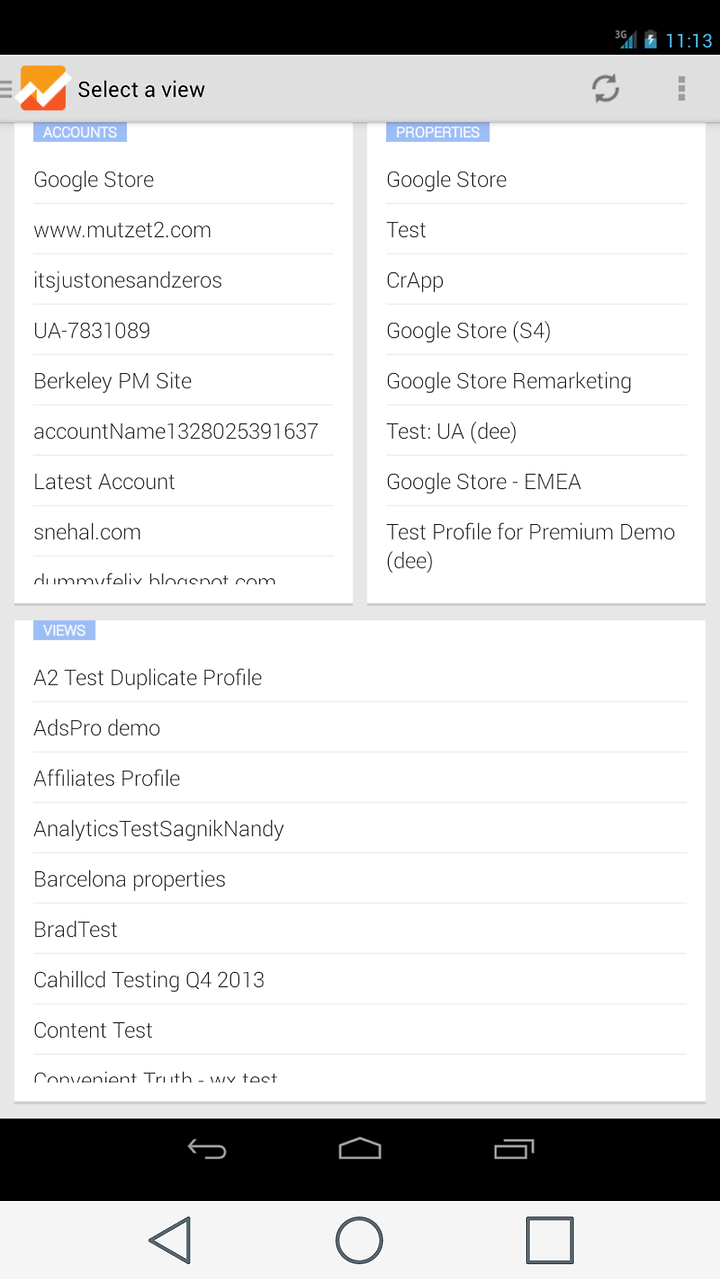Tap the triangle back navigation button
This screenshot has width=720, height=1279.
[170, 1240]
